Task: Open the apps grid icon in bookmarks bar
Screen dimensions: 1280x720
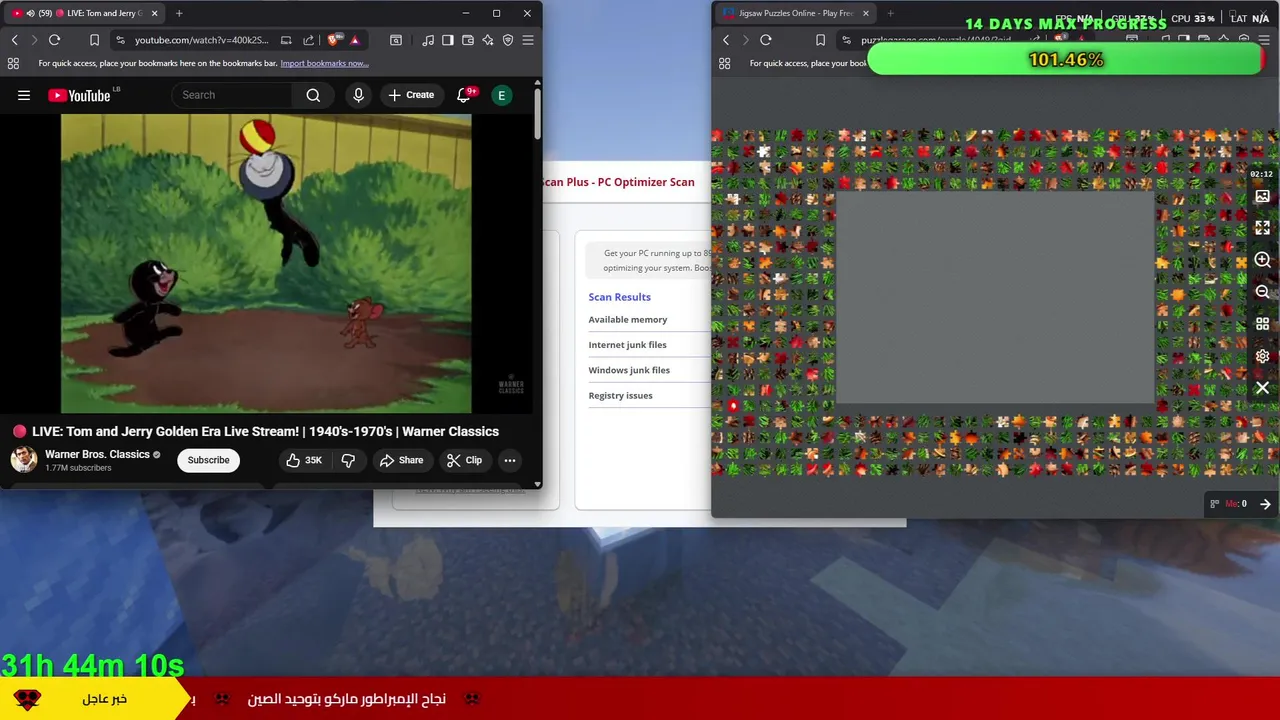Action: 13,63
